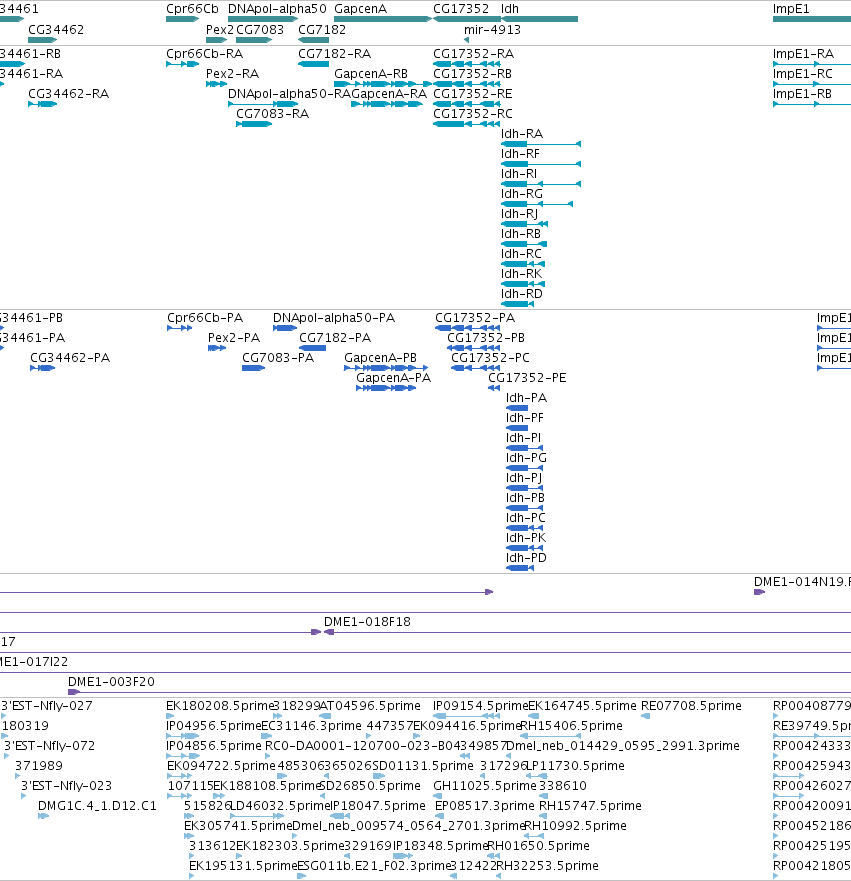
Task: Click the CG34462 gene label
Action: coord(56,30)
